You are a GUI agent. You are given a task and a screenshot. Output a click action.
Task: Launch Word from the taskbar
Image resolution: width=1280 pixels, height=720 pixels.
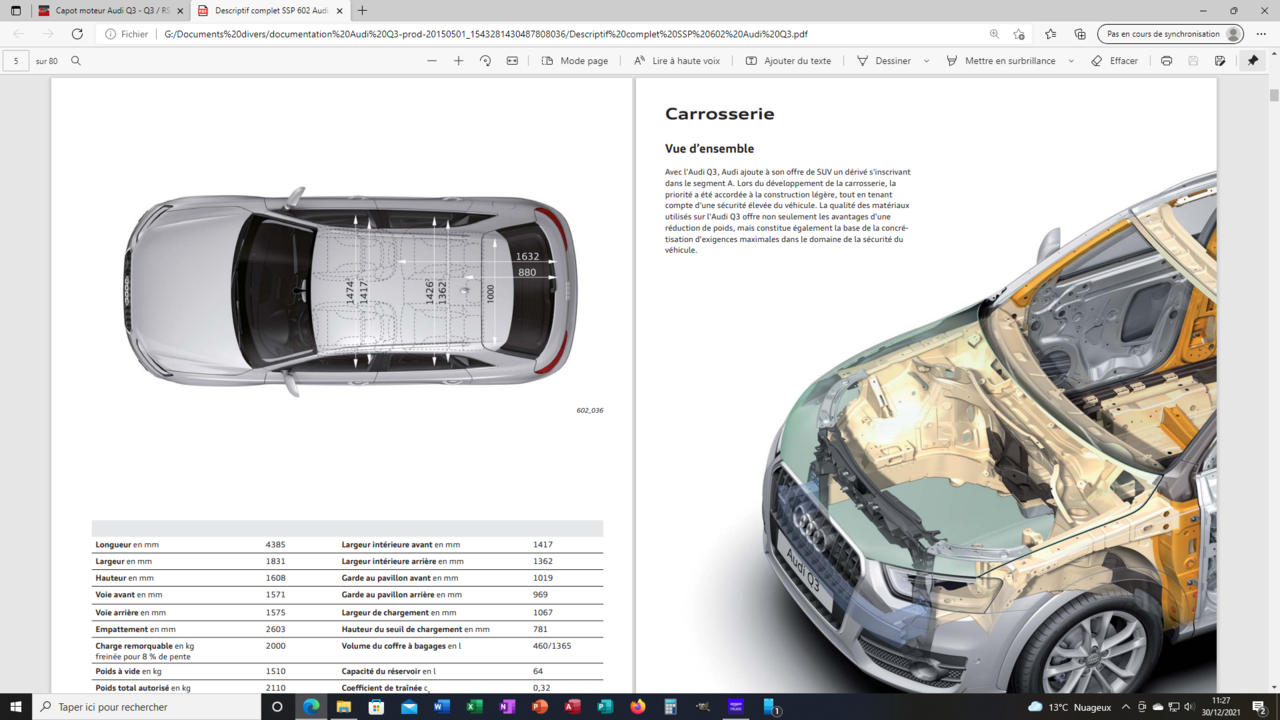pyautogui.click(x=442, y=707)
